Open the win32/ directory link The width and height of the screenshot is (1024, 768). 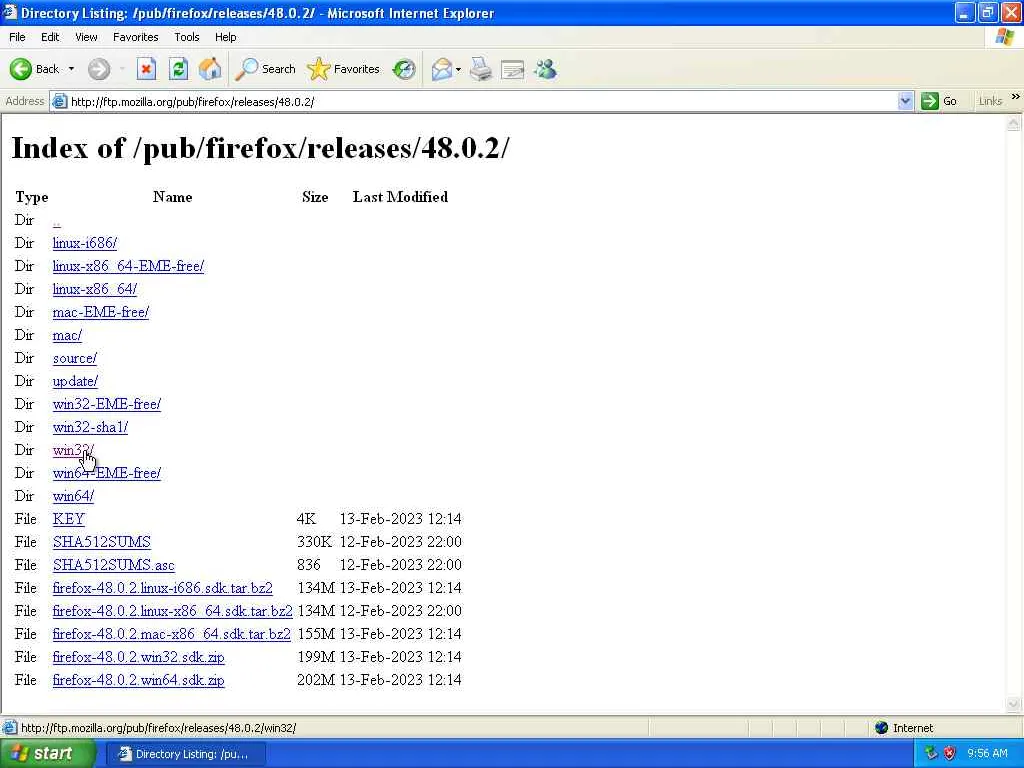pos(73,450)
